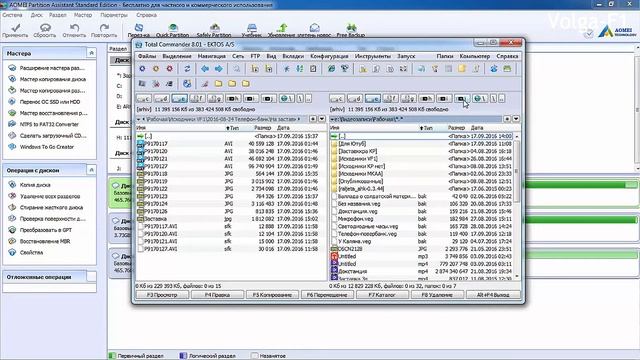Viewport: 640px width, 360px height.
Task: Click F8 Удаление button
Action: tap(437, 295)
